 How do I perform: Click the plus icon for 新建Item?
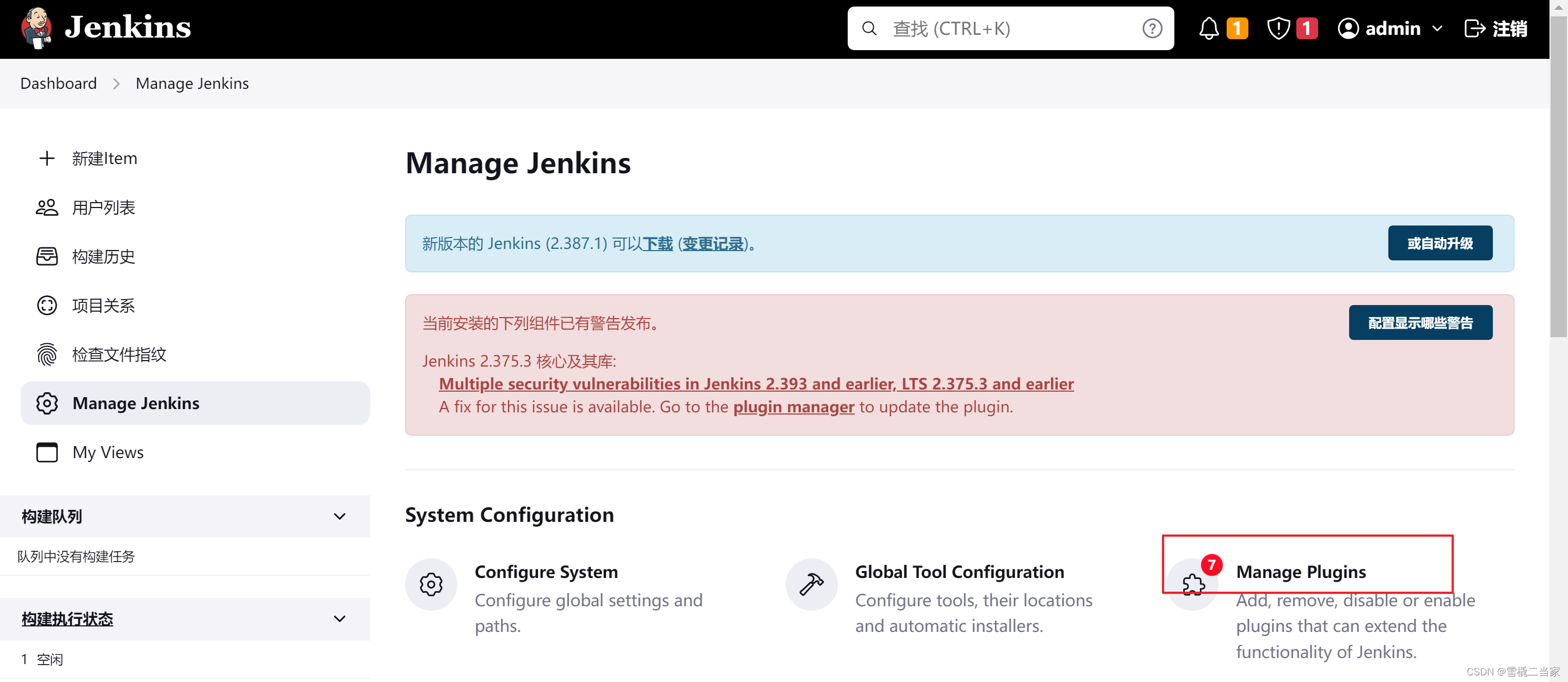47,159
